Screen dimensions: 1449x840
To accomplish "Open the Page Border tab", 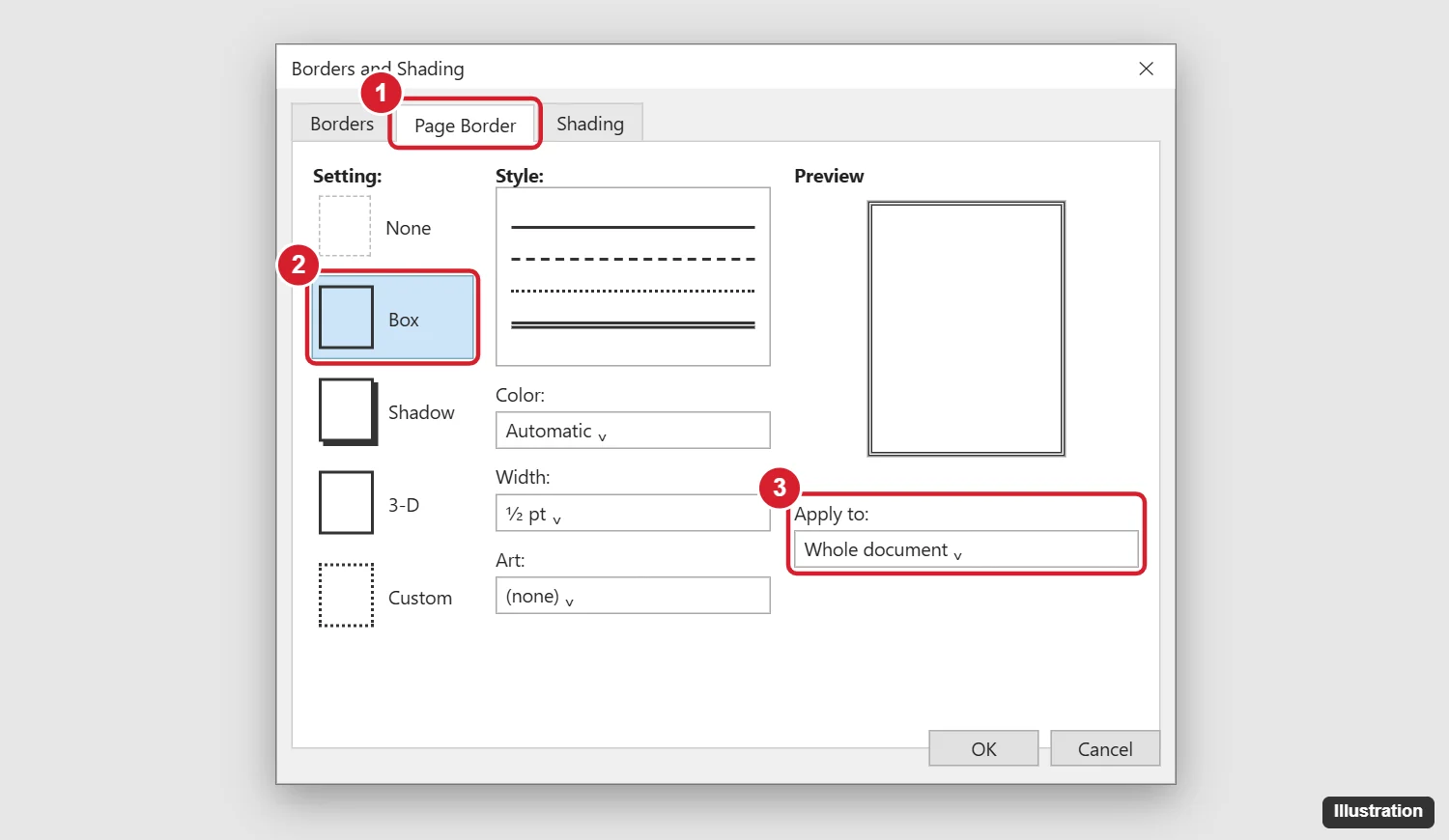I will pos(466,126).
